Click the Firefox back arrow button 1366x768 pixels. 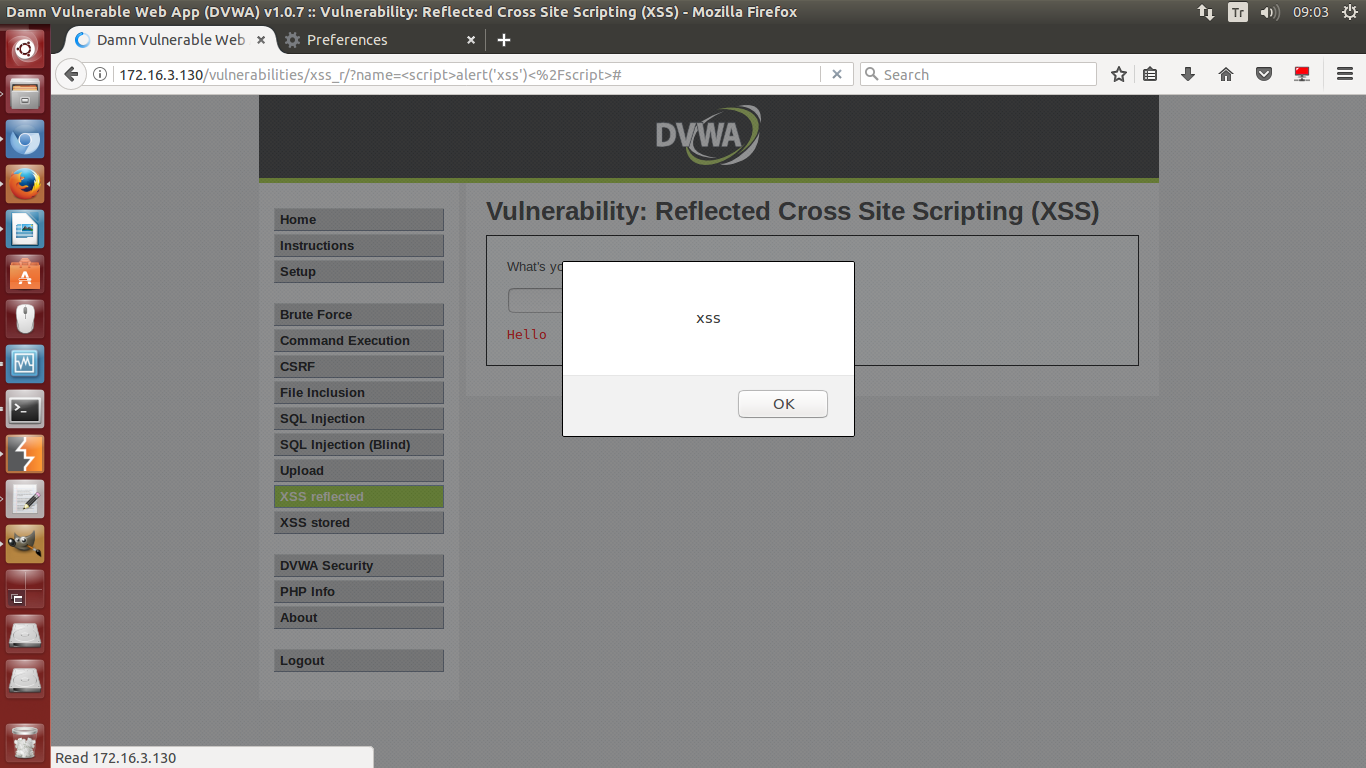click(x=71, y=74)
